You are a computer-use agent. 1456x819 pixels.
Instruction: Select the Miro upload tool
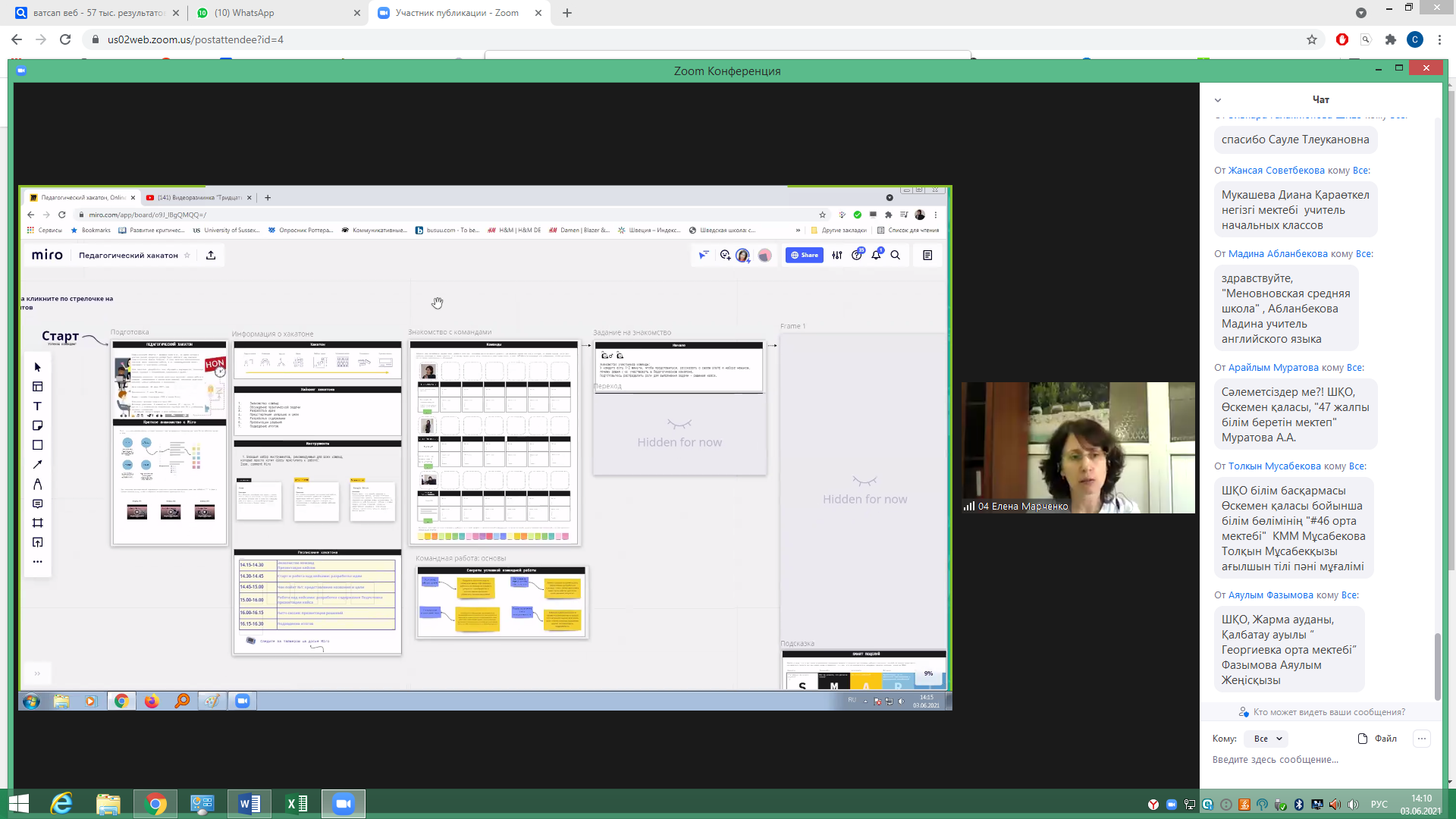click(x=37, y=542)
